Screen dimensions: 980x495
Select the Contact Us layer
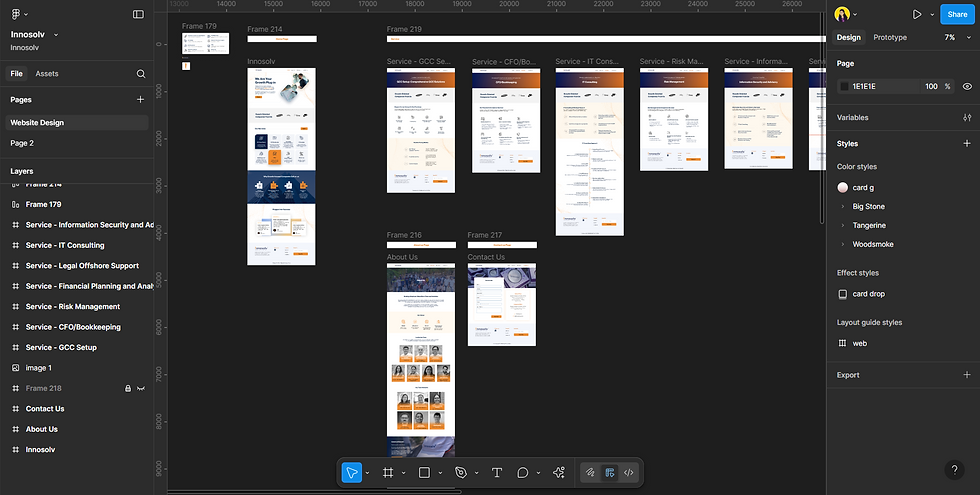click(x=45, y=409)
